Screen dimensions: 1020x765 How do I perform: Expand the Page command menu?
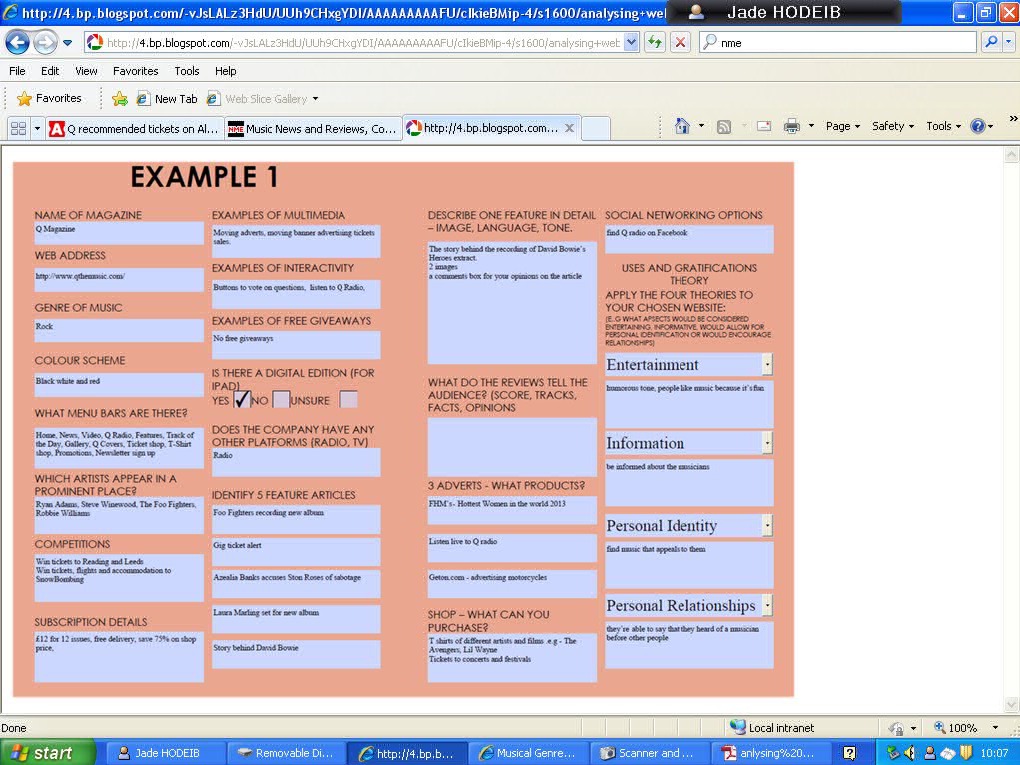click(842, 126)
